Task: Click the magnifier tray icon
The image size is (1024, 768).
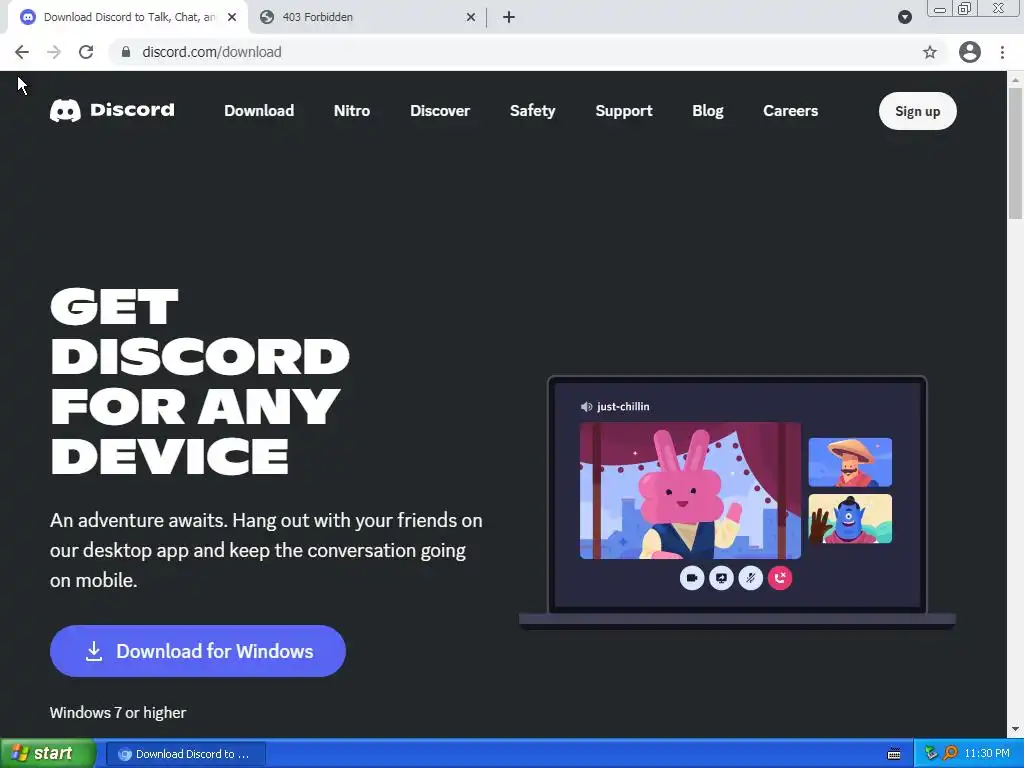Action: pyautogui.click(x=950, y=754)
